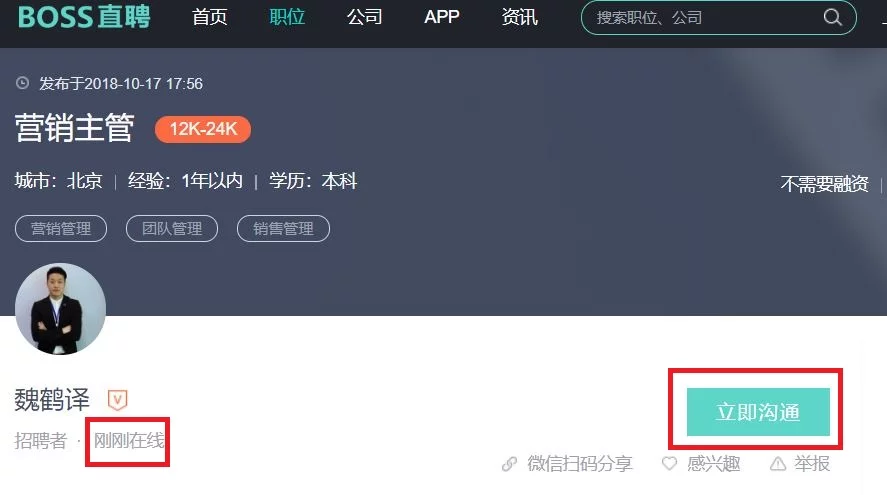Open the 资讯 navigation item
Image resolution: width=887 pixels, height=495 pixels.
click(519, 17)
